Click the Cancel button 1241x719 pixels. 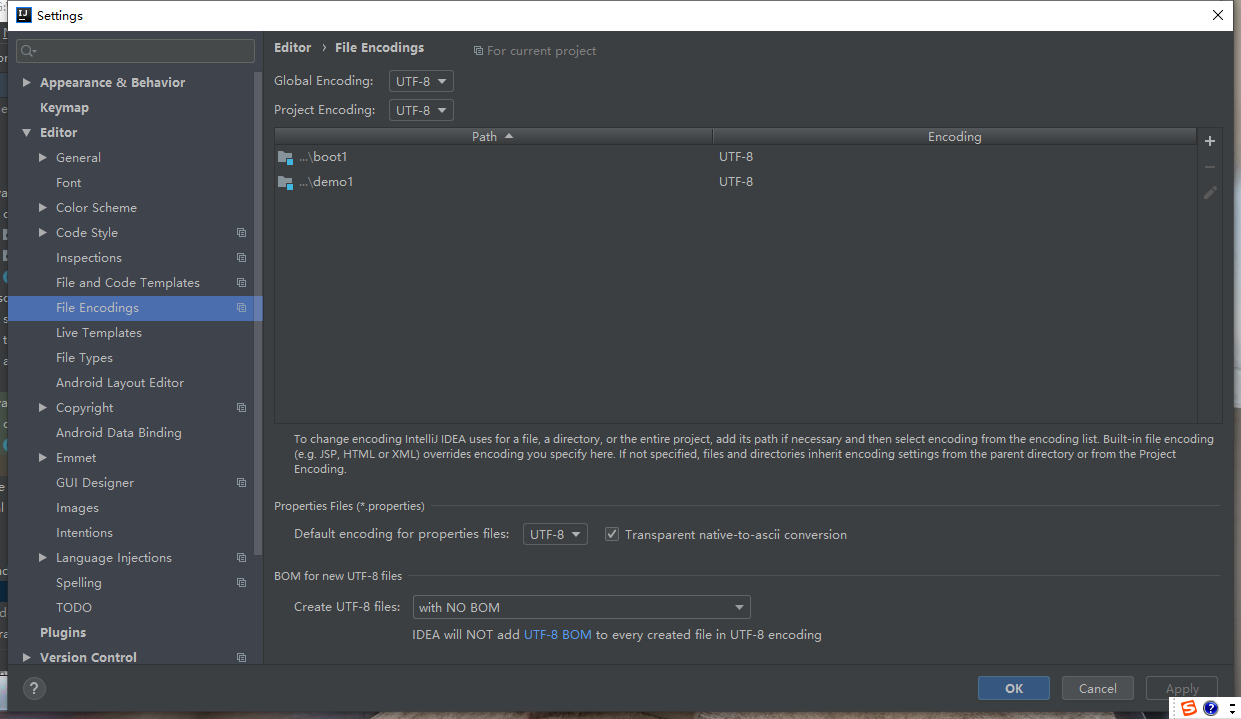(x=1097, y=688)
